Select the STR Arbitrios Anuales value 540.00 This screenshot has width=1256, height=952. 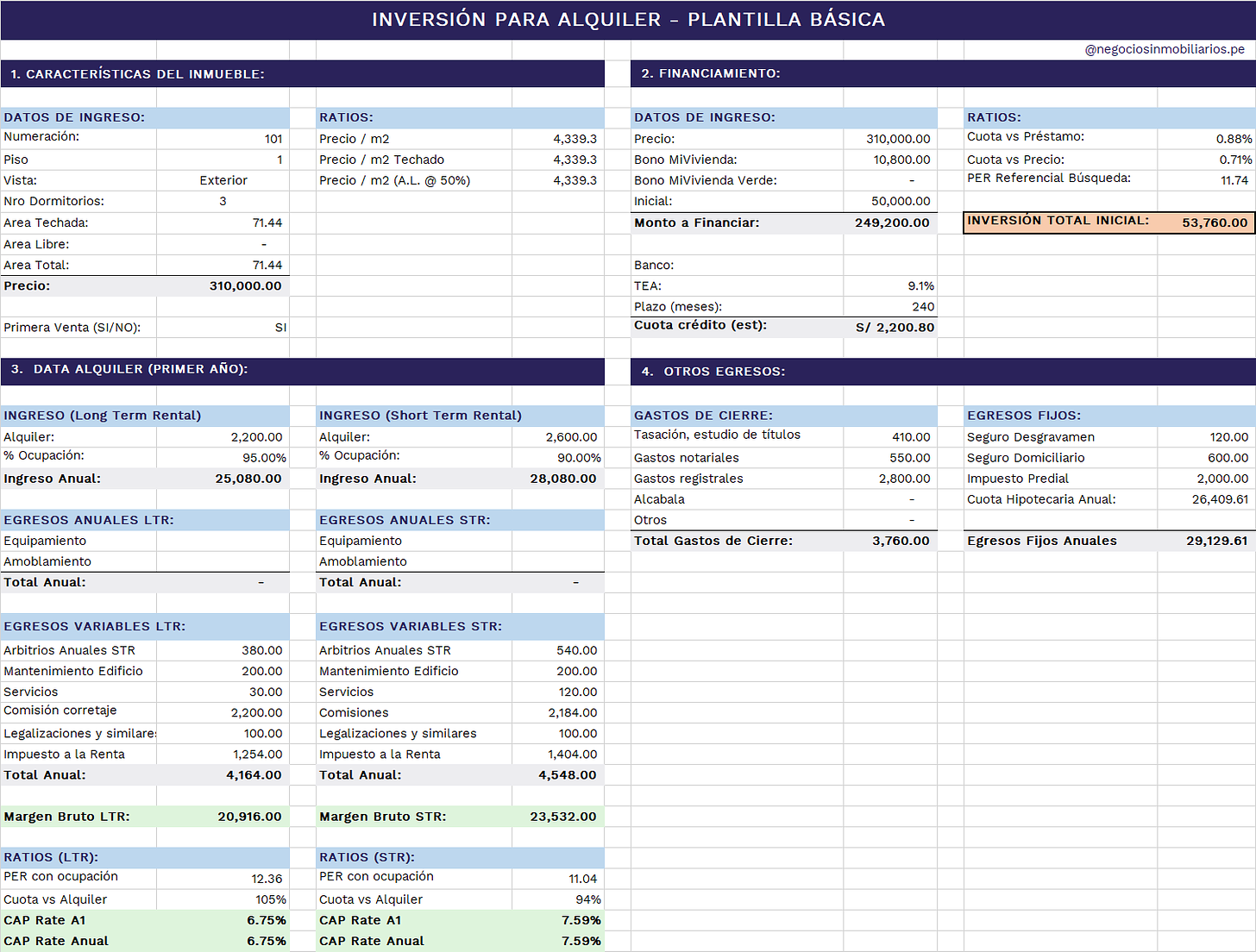558,650
